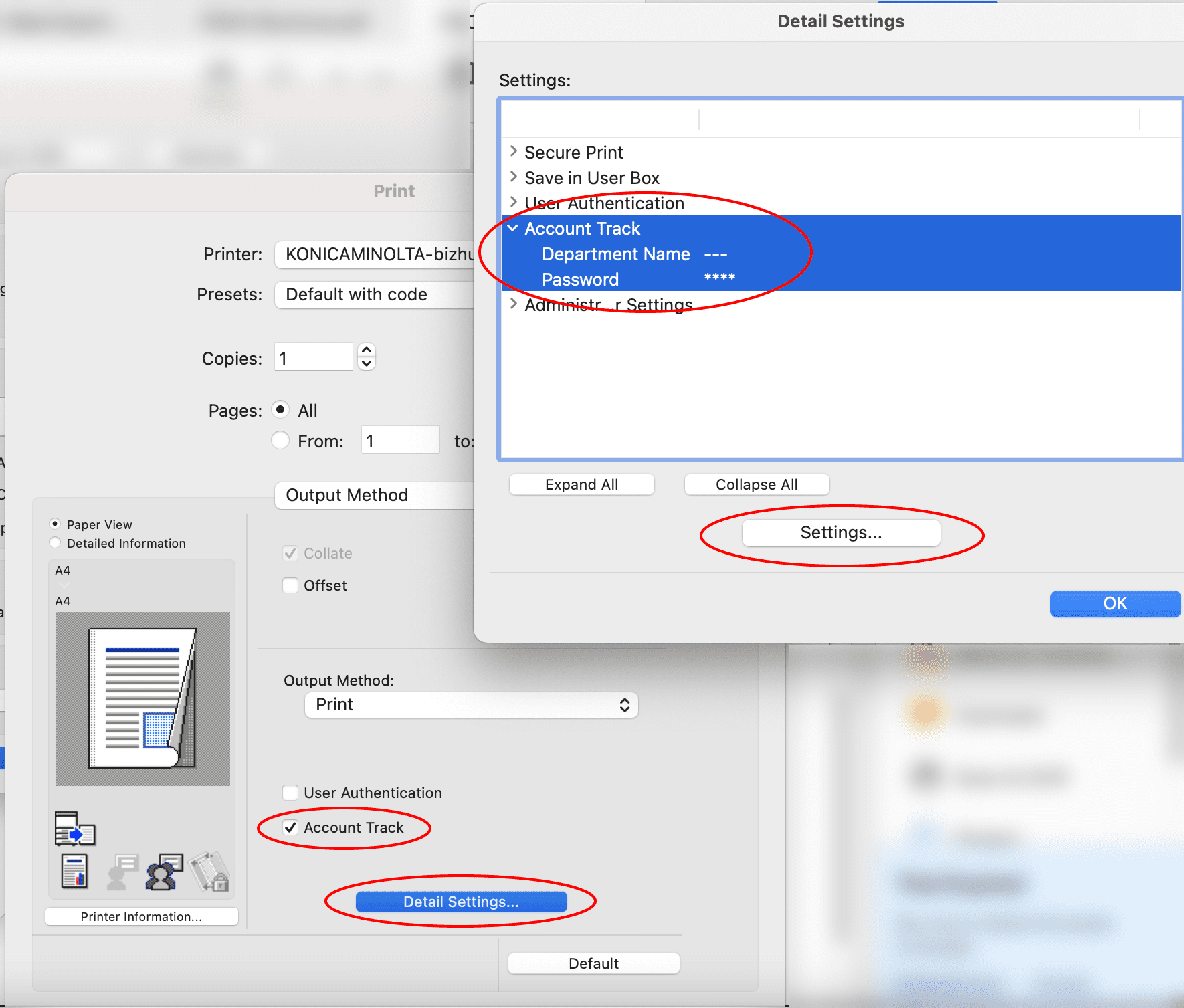
Task: Open the Output Method panel selector dropdown
Action: (375, 495)
